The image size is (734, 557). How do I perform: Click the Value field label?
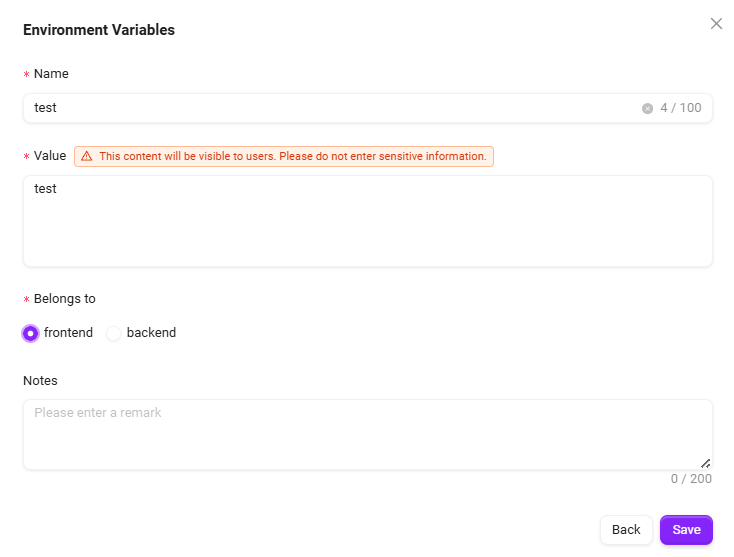click(x=50, y=155)
